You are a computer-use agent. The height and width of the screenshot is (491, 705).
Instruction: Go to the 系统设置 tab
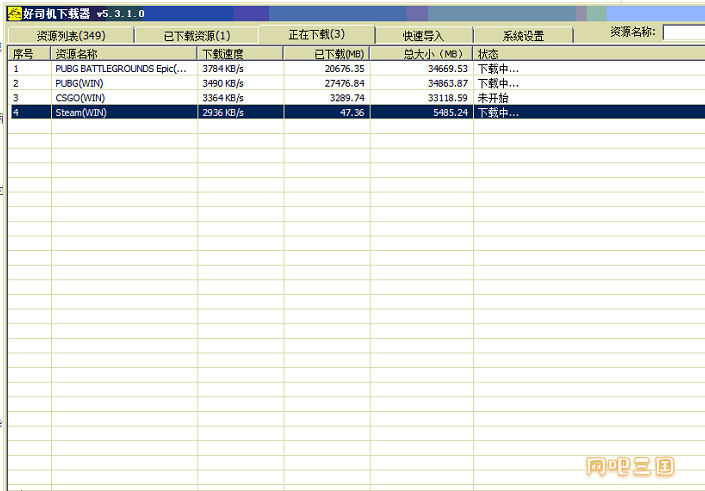tap(523, 36)
